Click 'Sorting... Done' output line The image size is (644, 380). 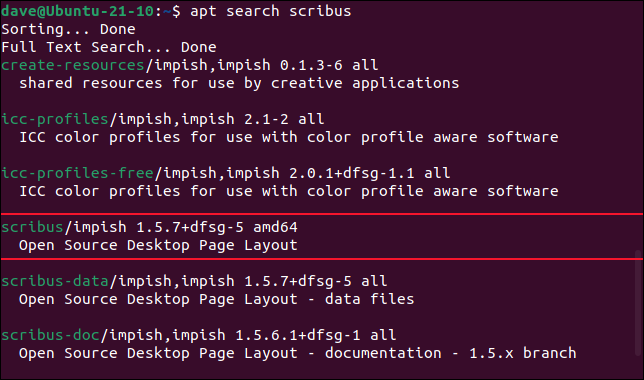68,29
